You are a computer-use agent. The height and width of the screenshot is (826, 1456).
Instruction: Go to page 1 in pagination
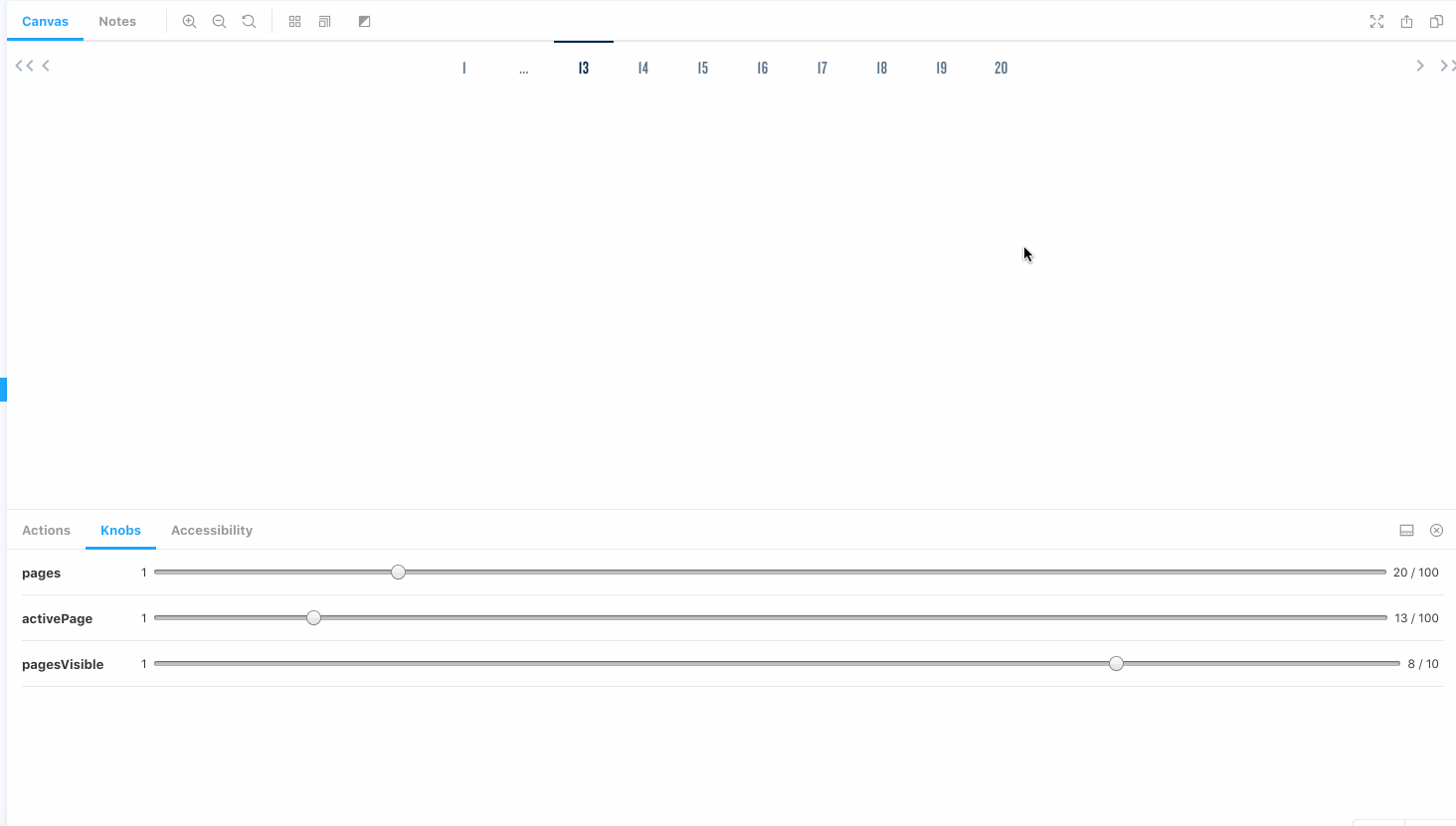pos(464,68)
